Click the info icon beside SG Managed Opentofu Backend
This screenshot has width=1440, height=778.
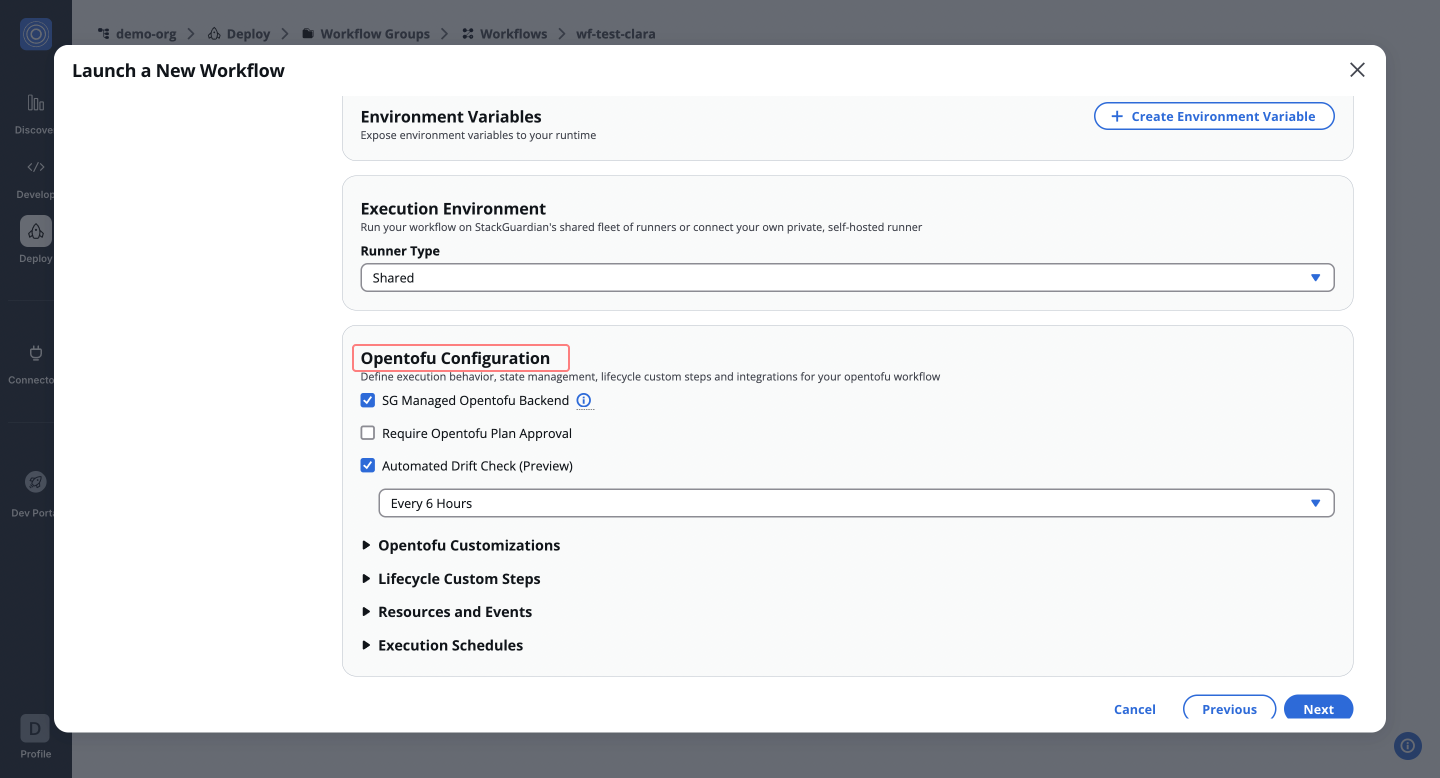click(584, 401)
